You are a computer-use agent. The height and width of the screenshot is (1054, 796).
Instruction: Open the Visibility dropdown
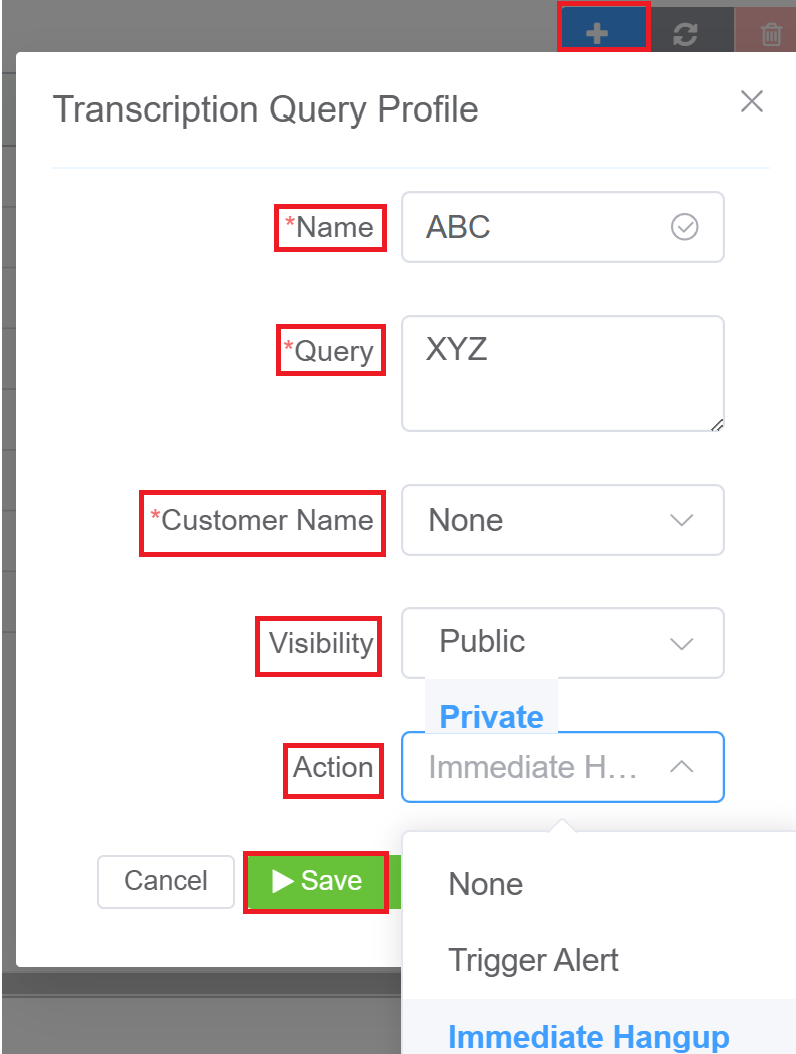[x=562, y=643]
